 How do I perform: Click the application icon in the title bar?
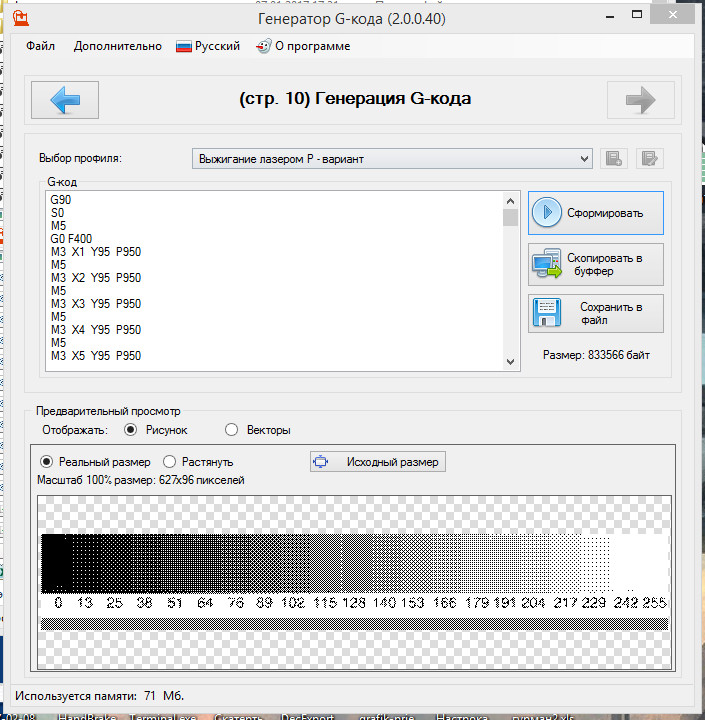(x=21, y=18)
